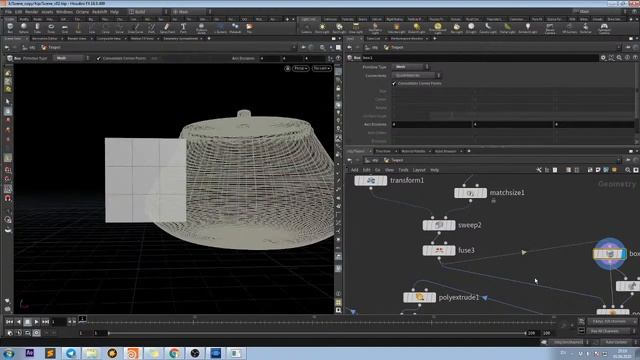Viewport: 640px width, 360px height.
Task: Open the Redshift menu
Action: click(x=100, y=12)
